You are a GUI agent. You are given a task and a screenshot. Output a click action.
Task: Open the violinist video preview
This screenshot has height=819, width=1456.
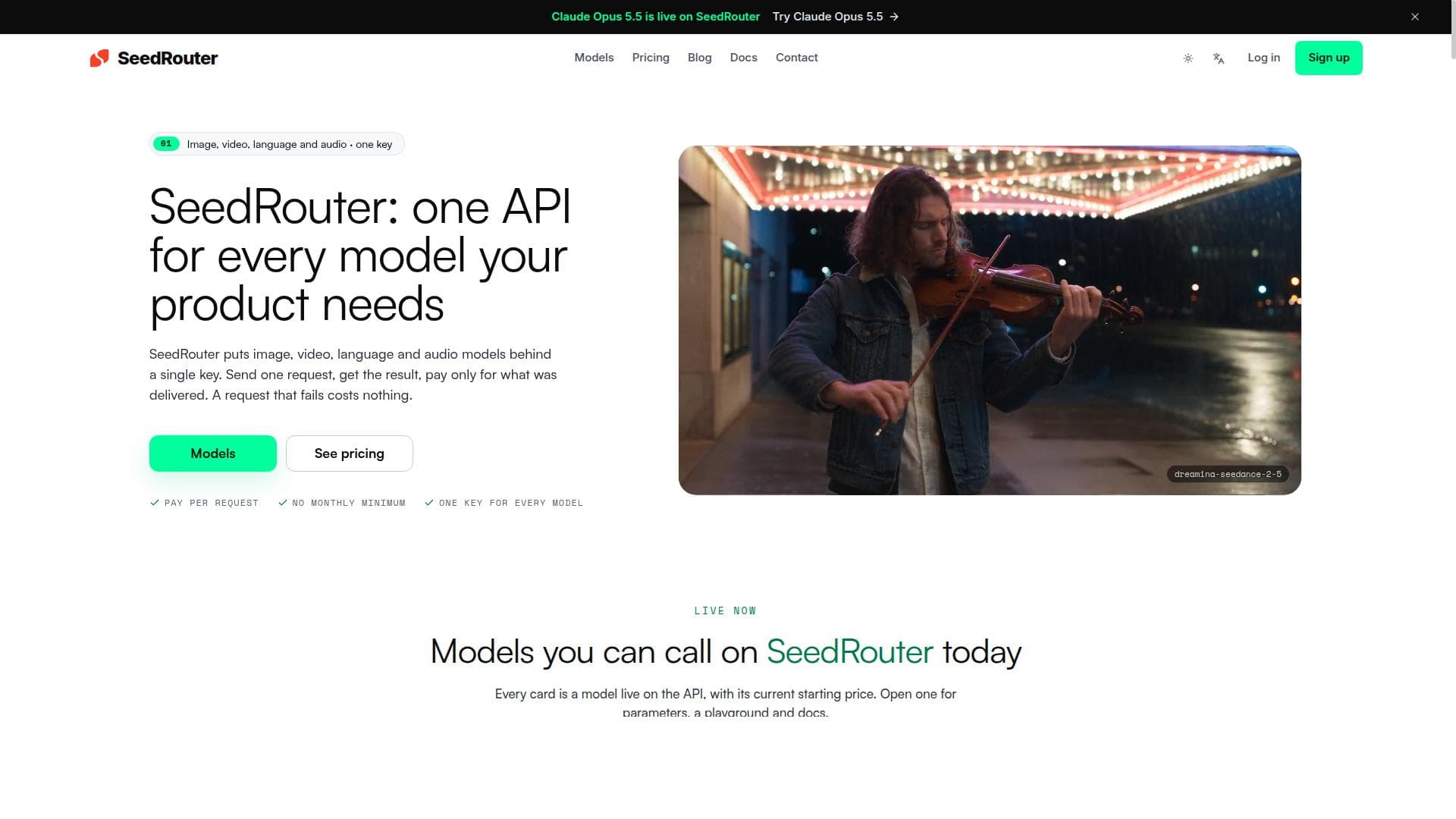pos(990,320)
